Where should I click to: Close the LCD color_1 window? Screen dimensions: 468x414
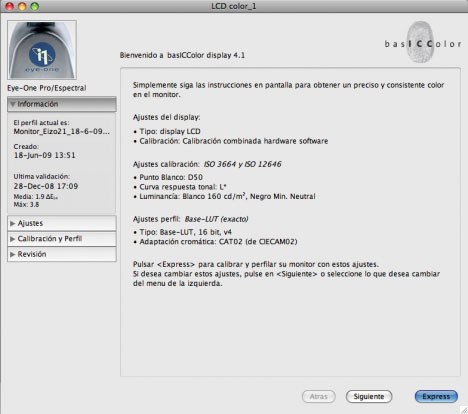point(9,6)
